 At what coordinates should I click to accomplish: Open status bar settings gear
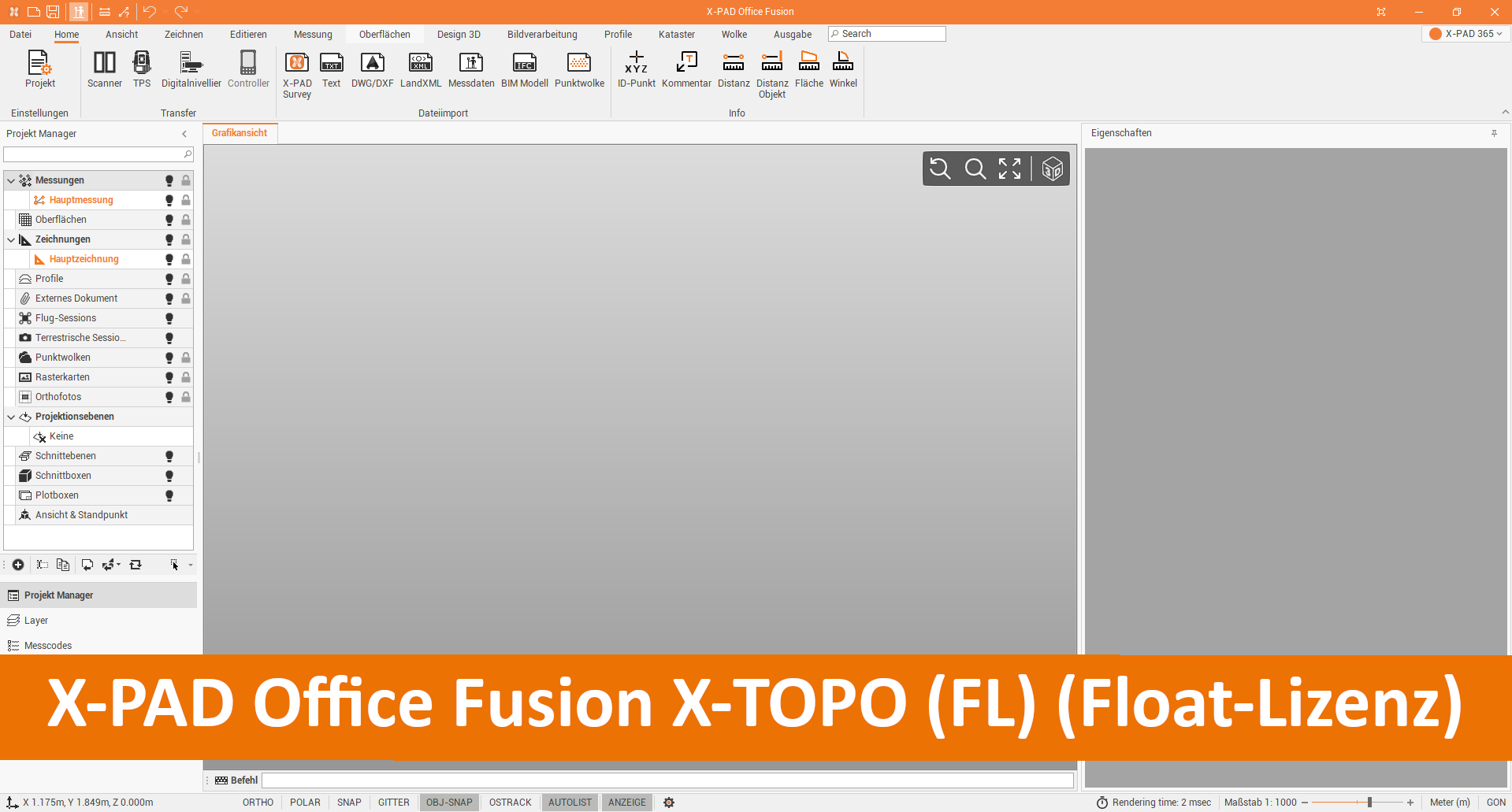pyautogui.click(x=669, y=803)
